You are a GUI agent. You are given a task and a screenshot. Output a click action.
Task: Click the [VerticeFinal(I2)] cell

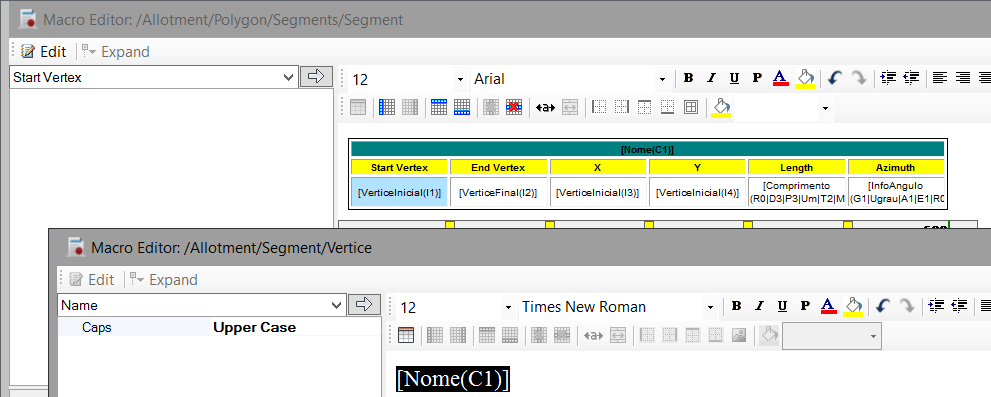coord(498,192)
